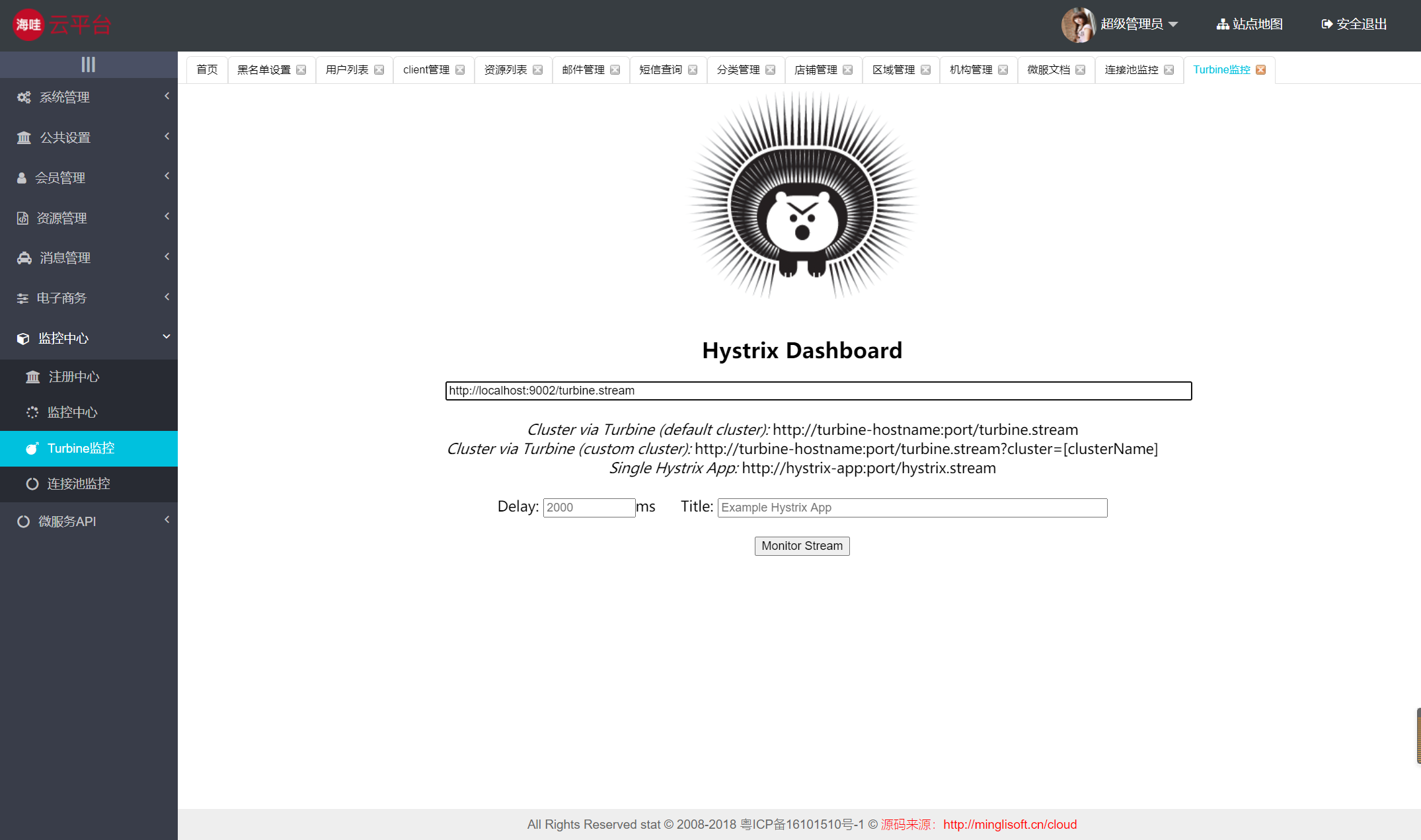The height and width of the screenshot is (840, 1421).
Task: Collapse the 监控中心 menu chevron
Action: tap(167, 336)
